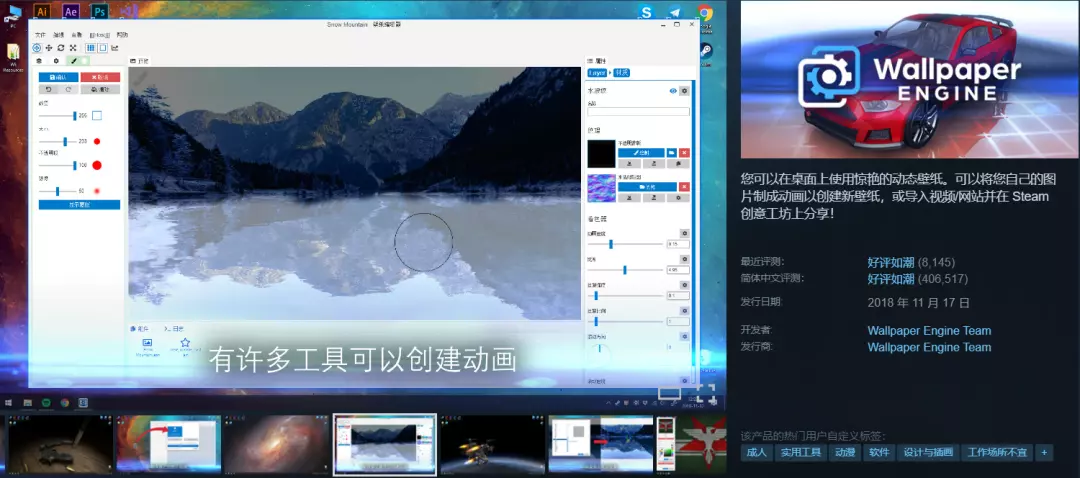Select the galaxy screenshot thumbnail
The height and width of the screenshot is (478, 1080).
tap(277, 445)
